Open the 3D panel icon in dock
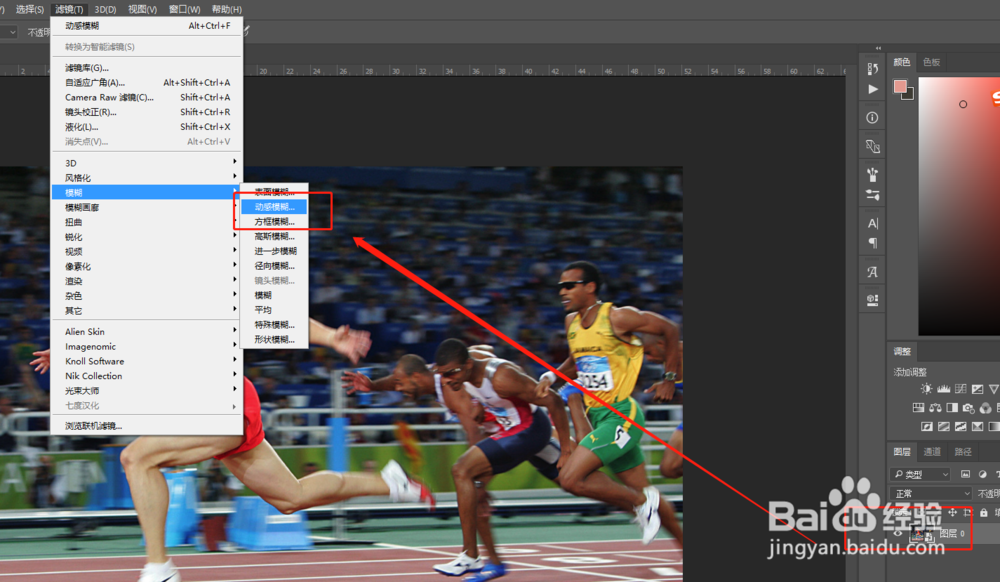1000x582 pixels. (872, 300)
